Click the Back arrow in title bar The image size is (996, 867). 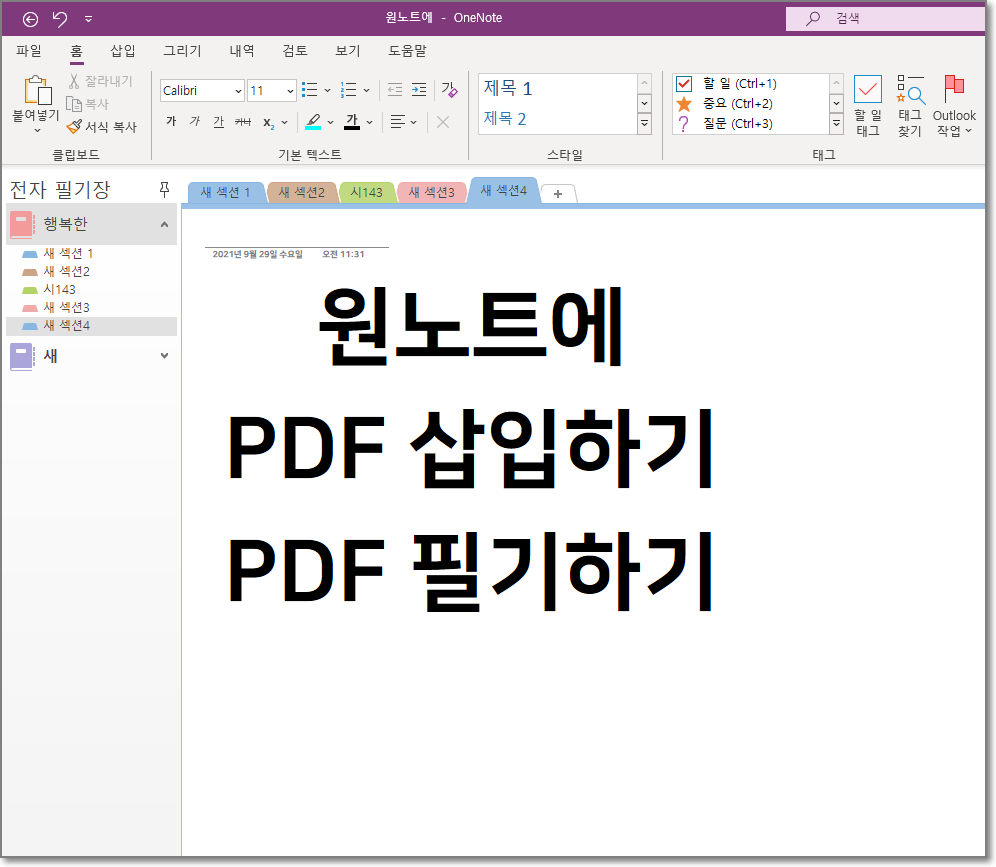pos(30,19)
